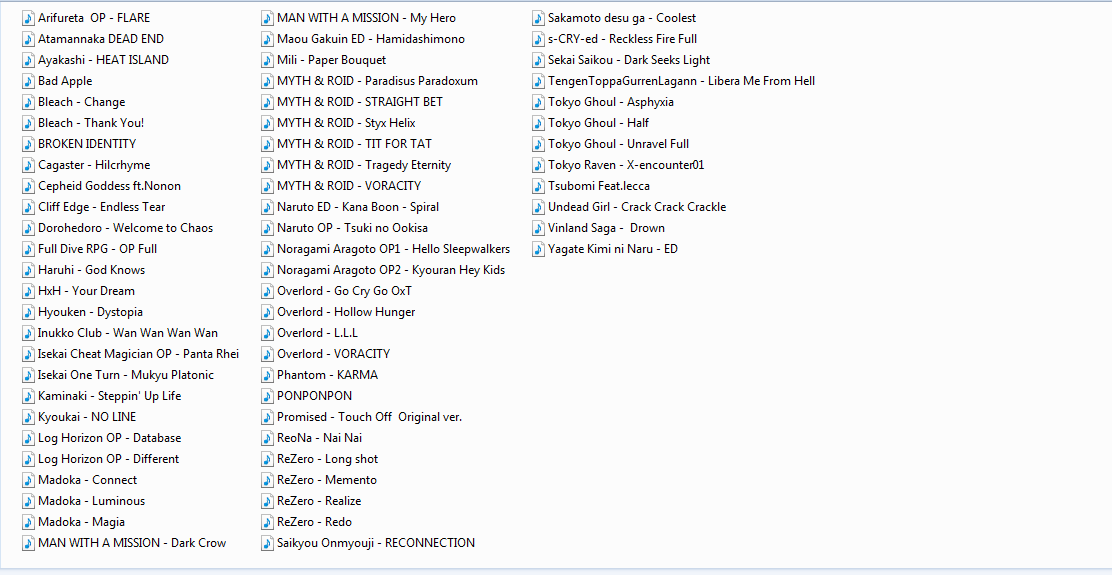Screen dimensions: 1112x575
Task: Select ReZero - Long shot
Action: [328, 459]
